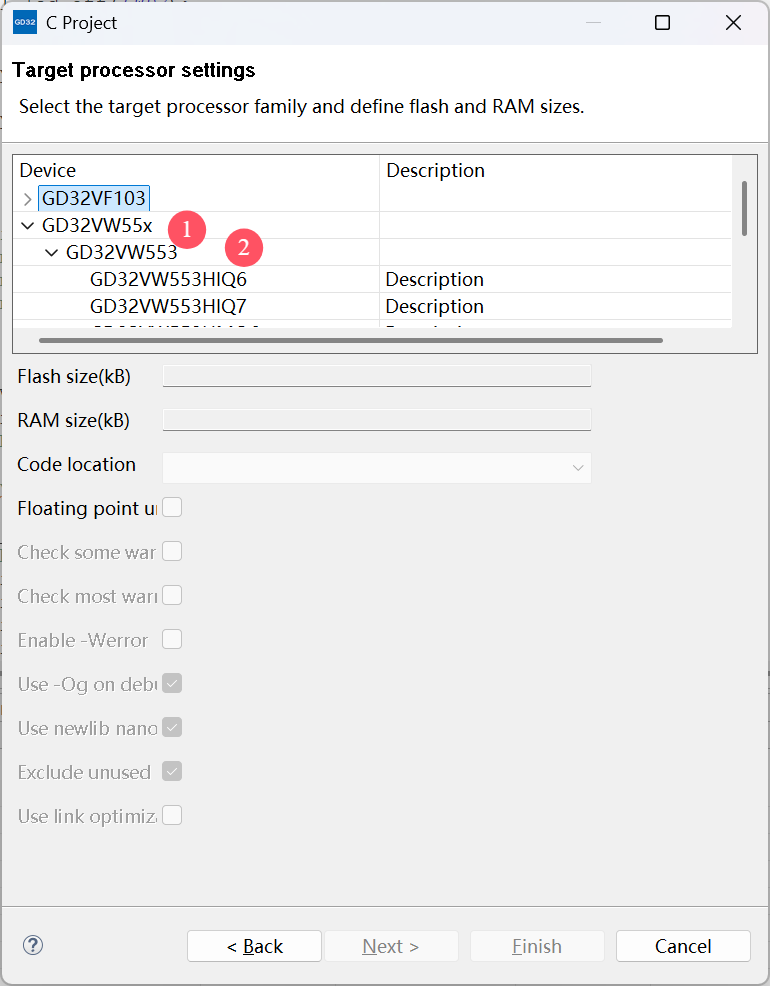Toggle Check some warnings checkbox
The image size is (770, 986).
pyautogui.click(x=172, y=551)
